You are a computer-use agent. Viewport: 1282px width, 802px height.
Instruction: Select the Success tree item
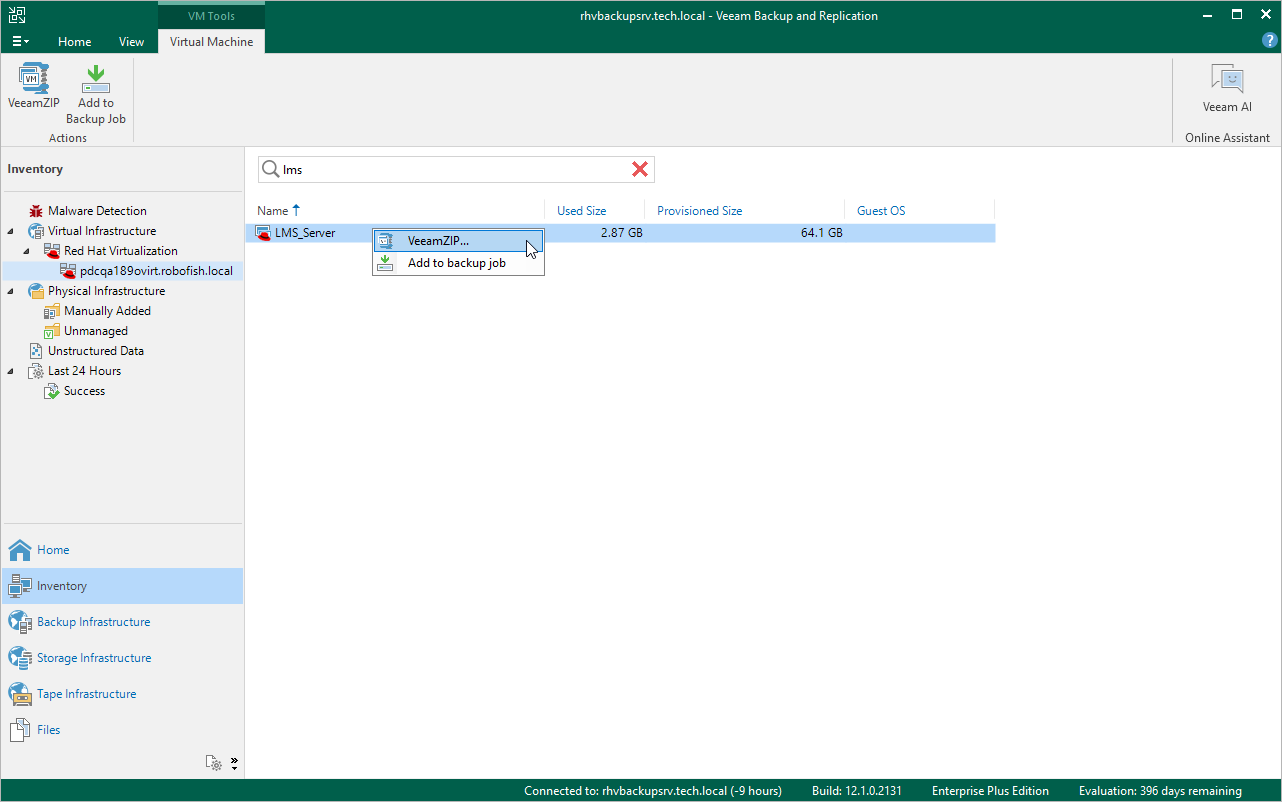click(x=84, y=391)
